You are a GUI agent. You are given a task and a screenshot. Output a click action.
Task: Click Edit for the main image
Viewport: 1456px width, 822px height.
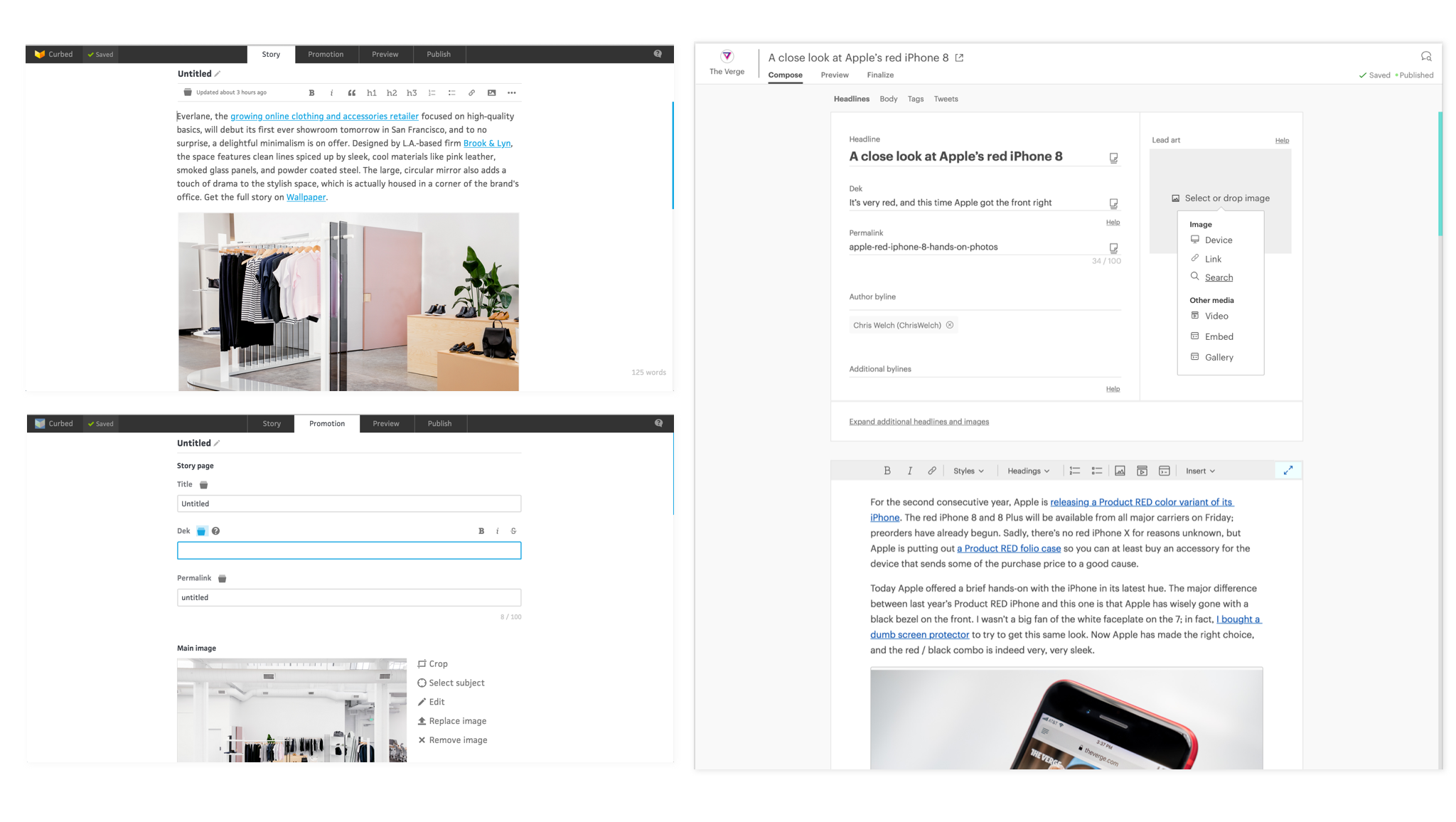tap(431, 702)
